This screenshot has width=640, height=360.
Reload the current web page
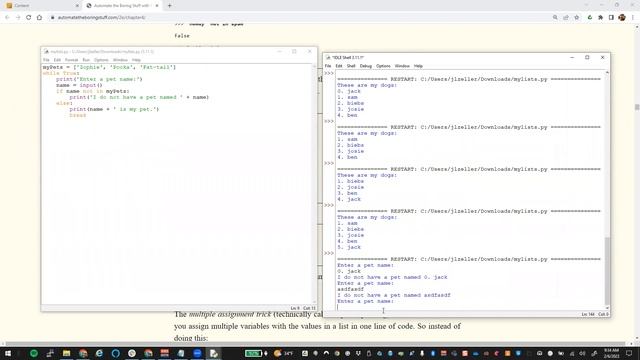(29, 18)
